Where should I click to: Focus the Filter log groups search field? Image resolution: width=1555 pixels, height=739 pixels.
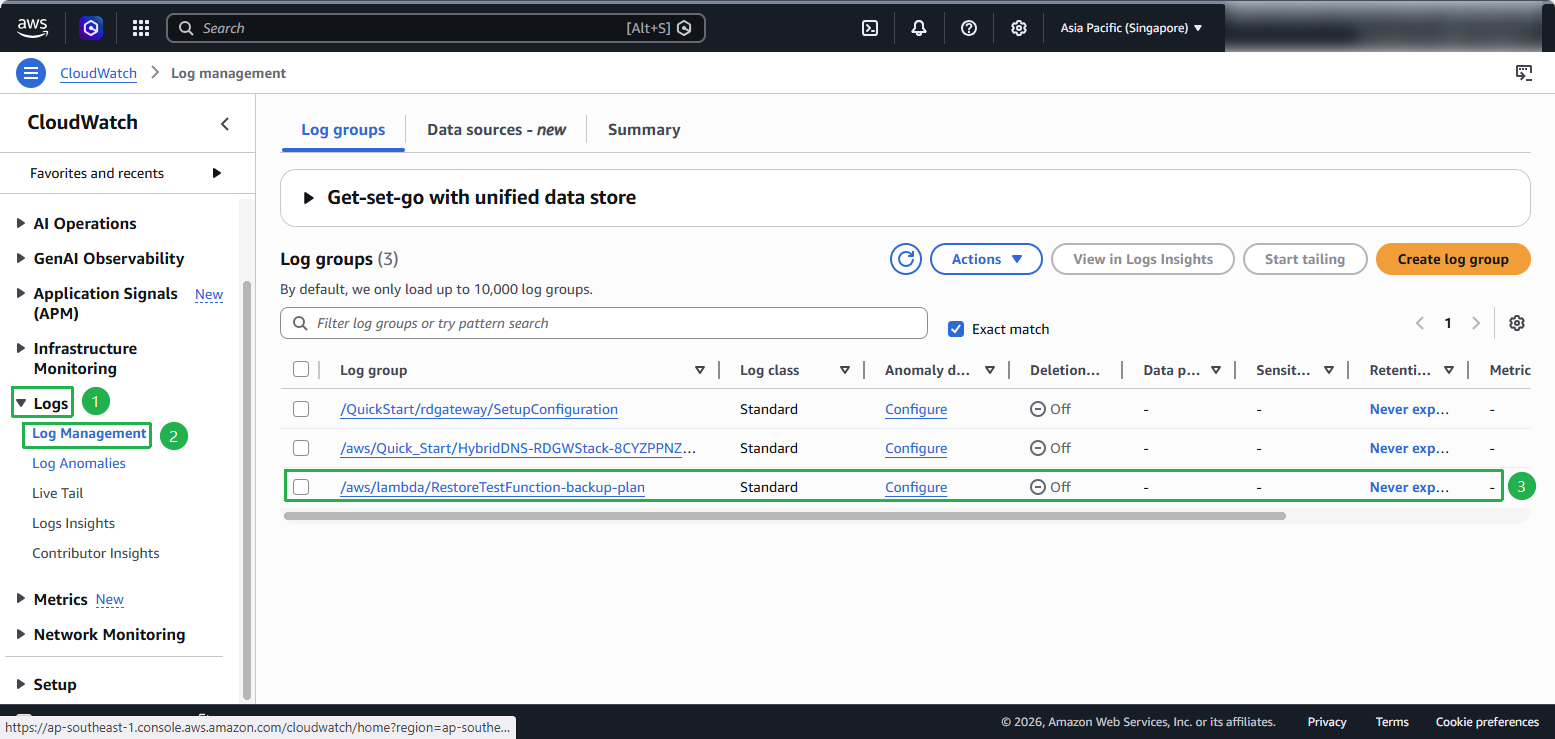coord(604,323)
